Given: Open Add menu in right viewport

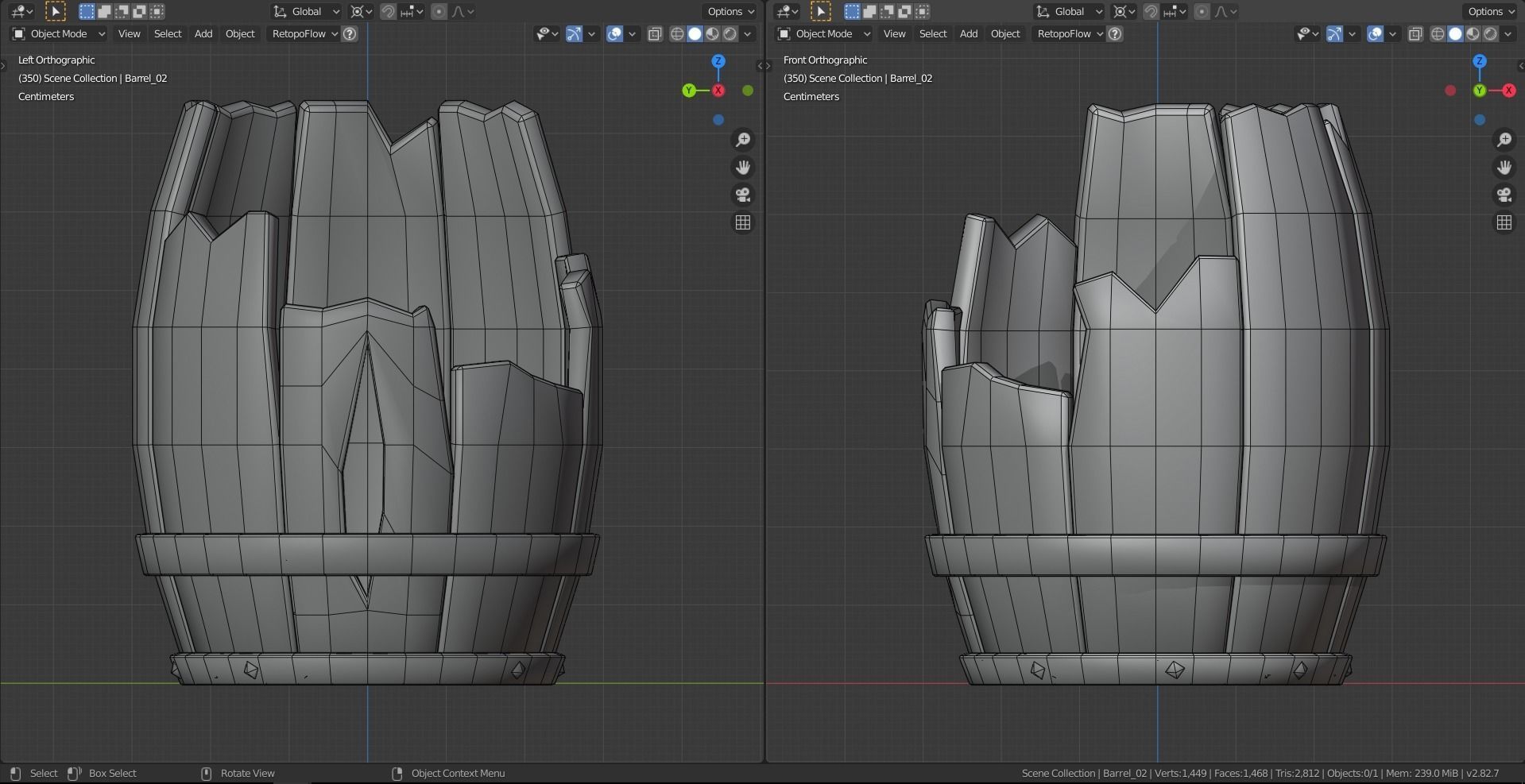Looking at the screenshot, I should 969,33.
